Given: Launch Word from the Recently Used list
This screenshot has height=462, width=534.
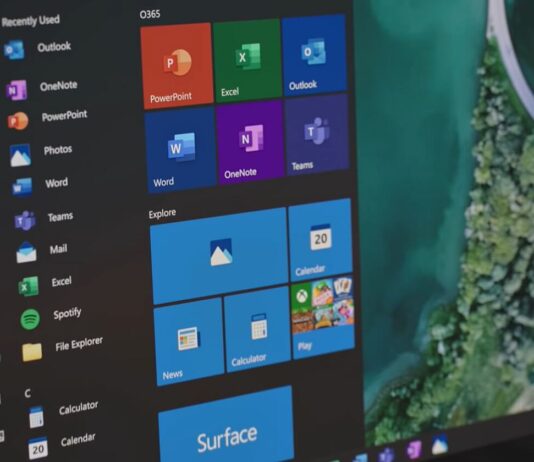Looking at the screenshot, I should [40, 185].
